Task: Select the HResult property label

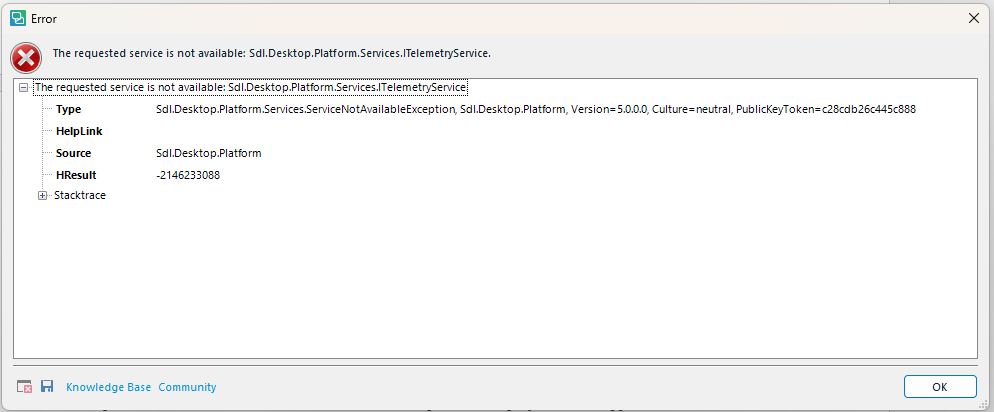Action: [76, 175]
